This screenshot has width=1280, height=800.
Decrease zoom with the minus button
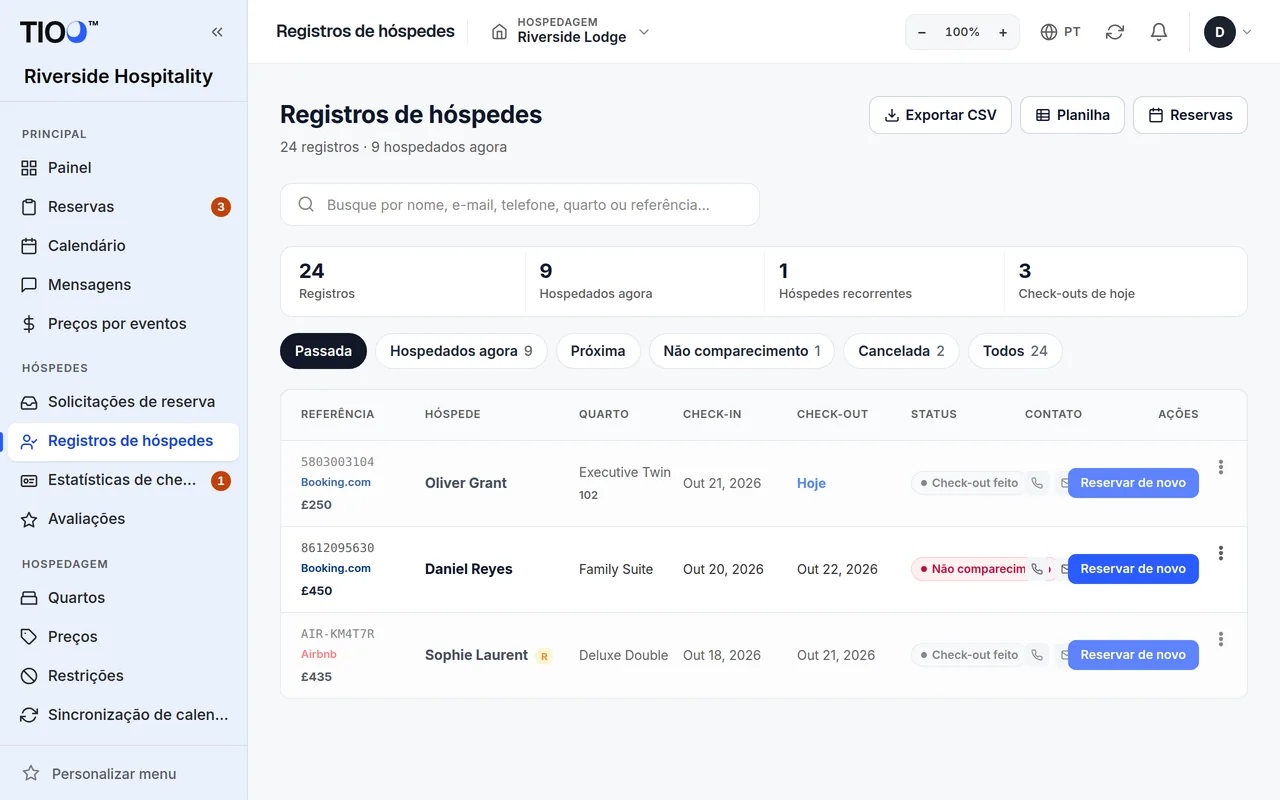[x=922, y=32]
